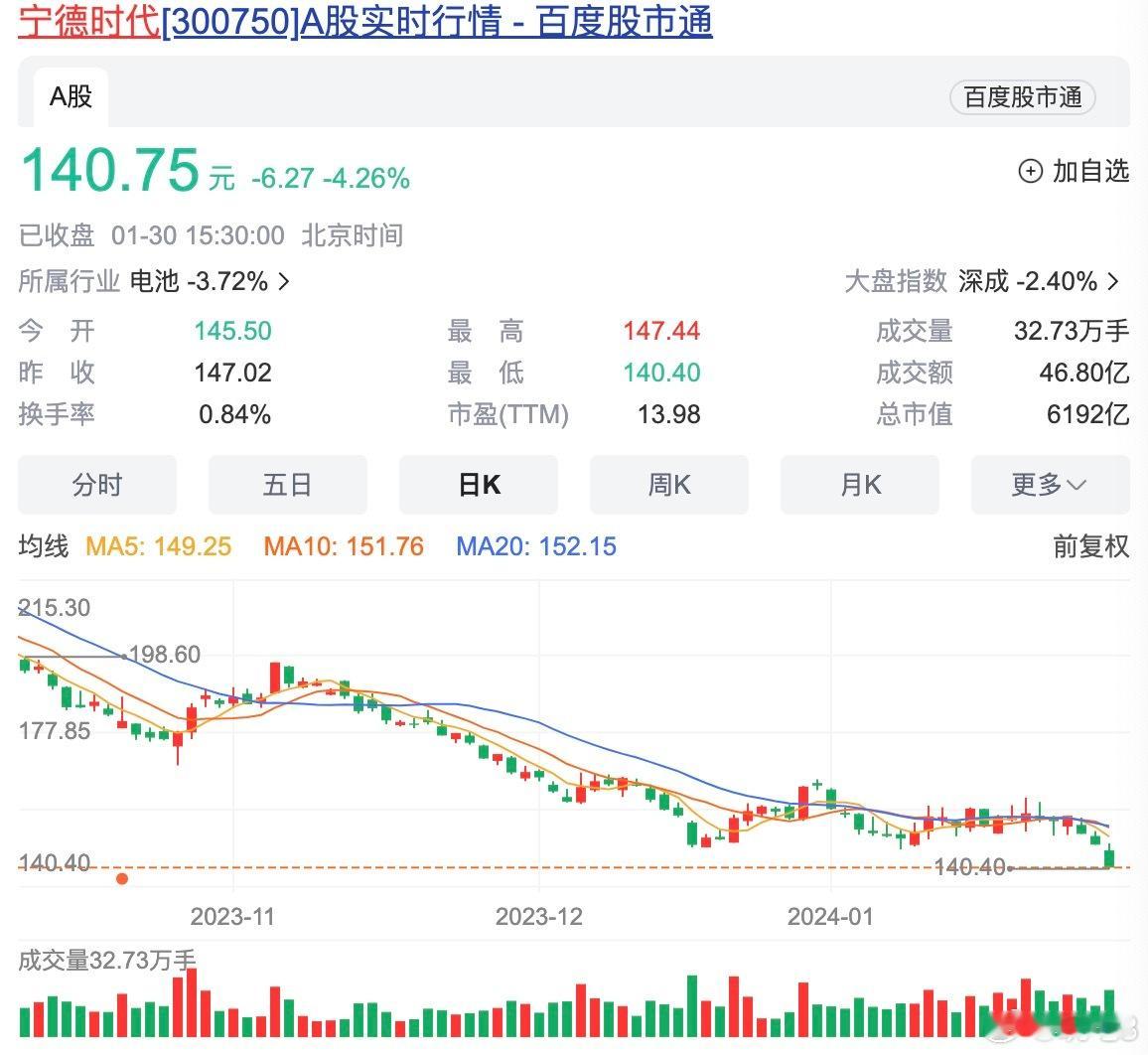
Task: Click the 大盘指数 label
Action: coord(896,281)
